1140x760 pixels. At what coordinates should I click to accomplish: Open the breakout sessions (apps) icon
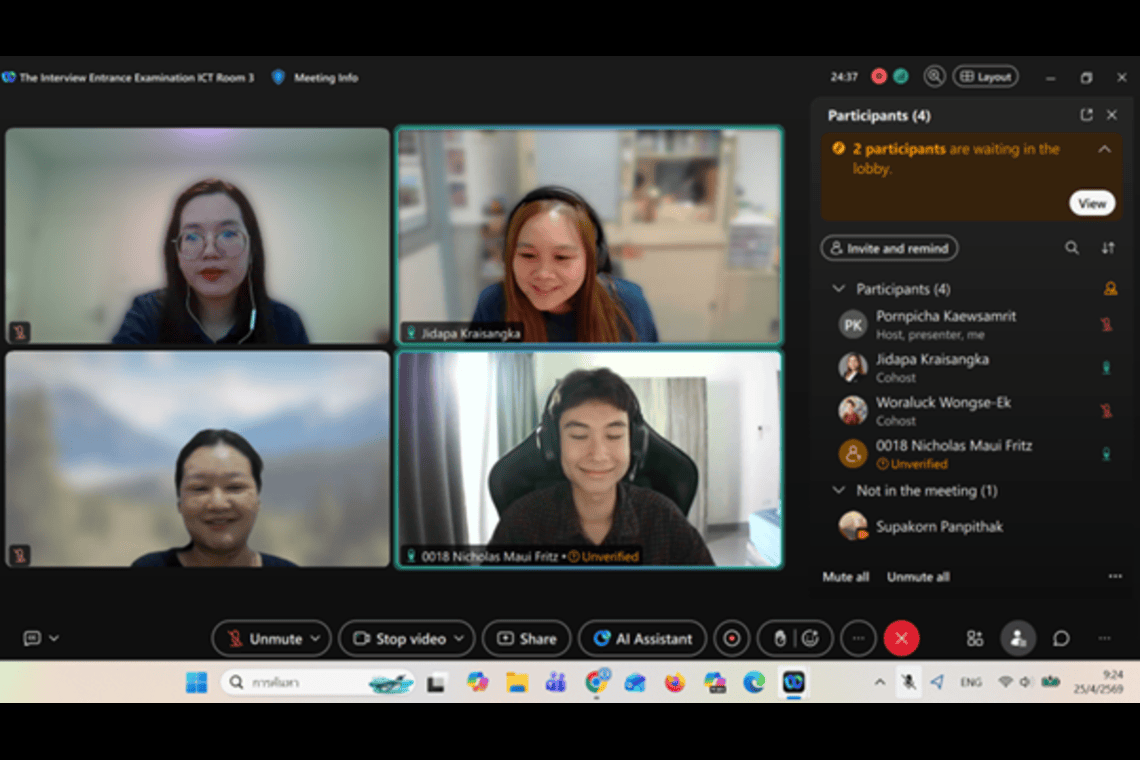974,638
